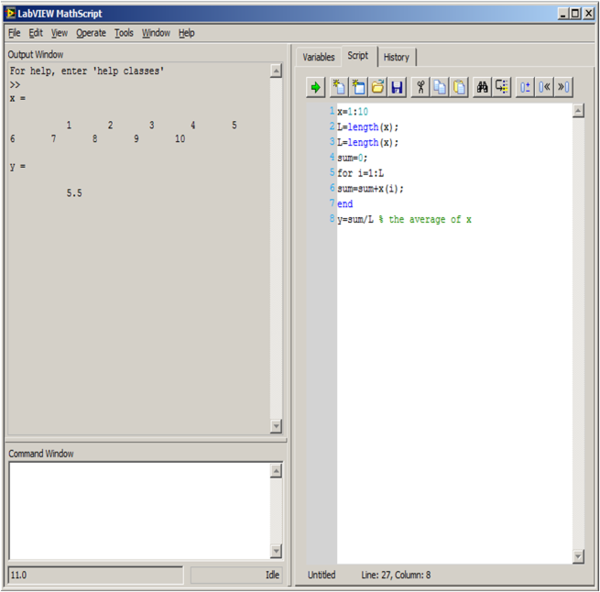Click the left double-chevron toolbar icon
The height and width of the screenshot is (592, 600).
(x=545, y=87)
